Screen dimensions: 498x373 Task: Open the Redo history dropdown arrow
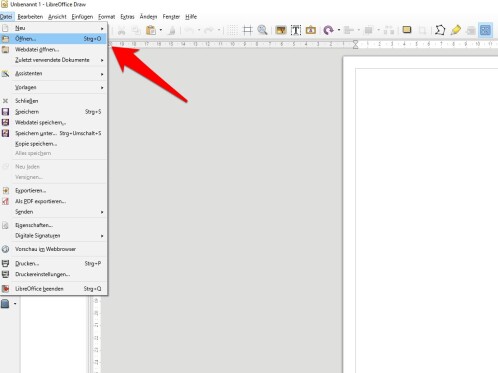[219, 30]
